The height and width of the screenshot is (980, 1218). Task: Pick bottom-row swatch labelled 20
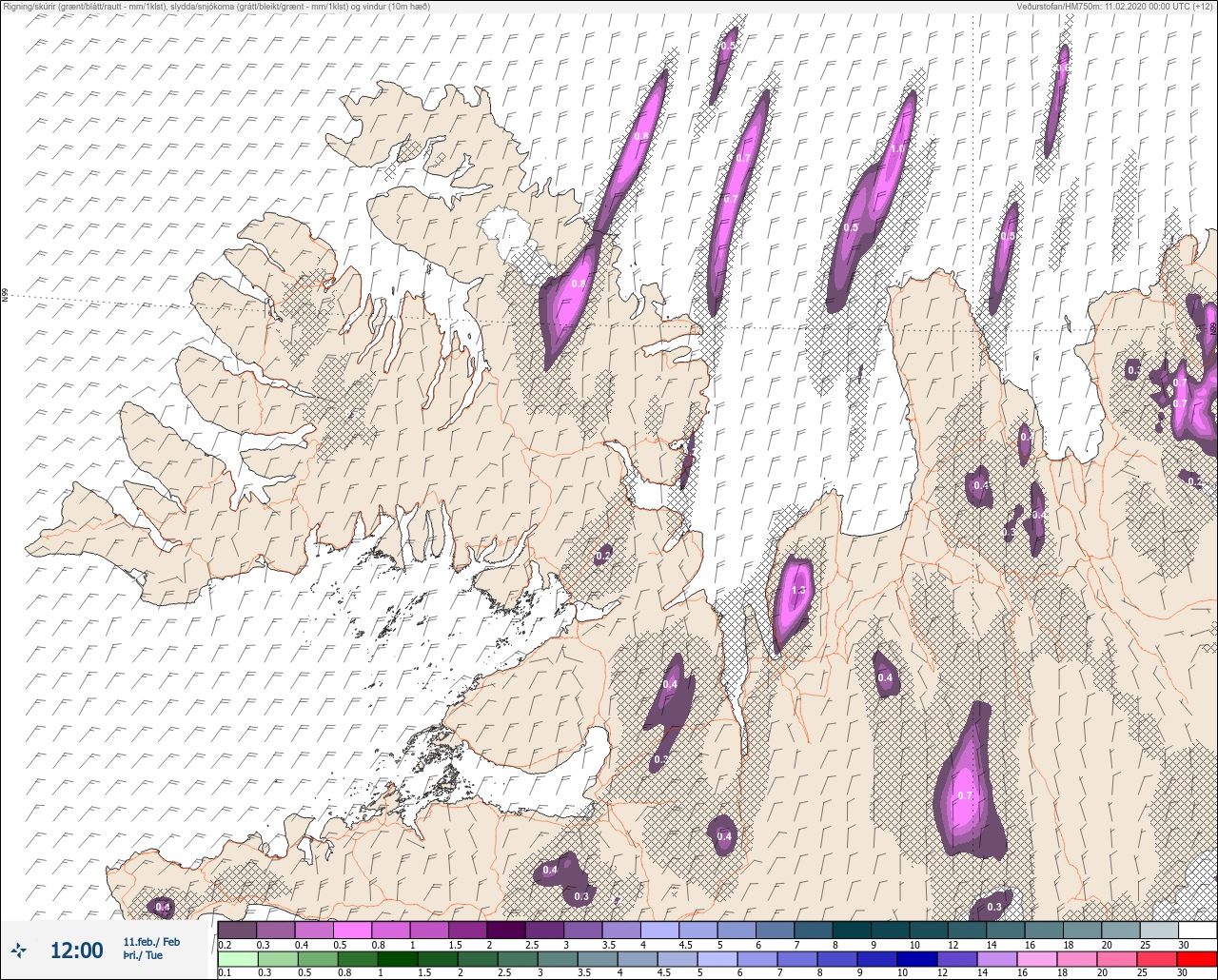coord(1116,959)
